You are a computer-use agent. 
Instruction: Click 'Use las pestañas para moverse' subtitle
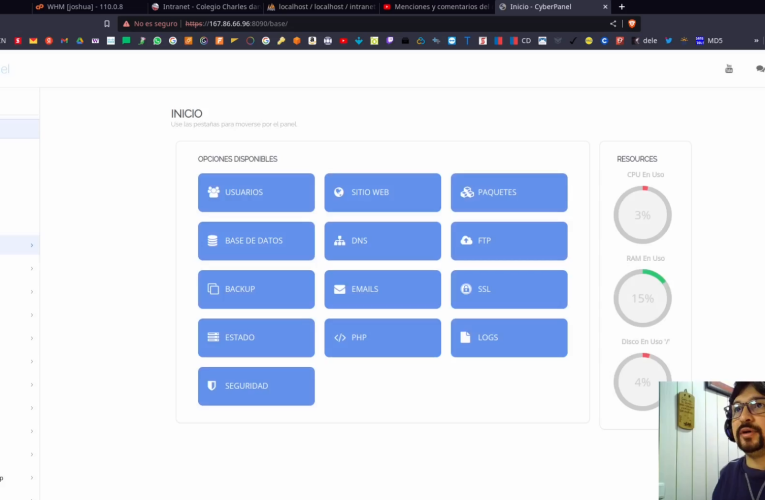234,124
